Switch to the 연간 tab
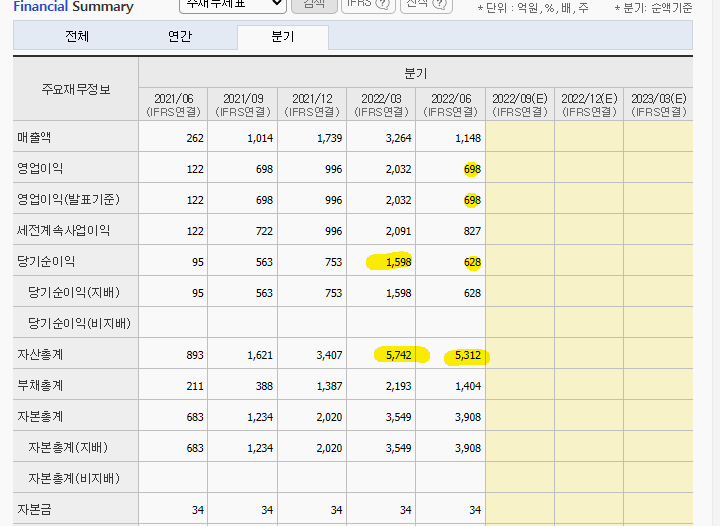The width and height of the screenshot is (720, 526). tap(180, 36)
